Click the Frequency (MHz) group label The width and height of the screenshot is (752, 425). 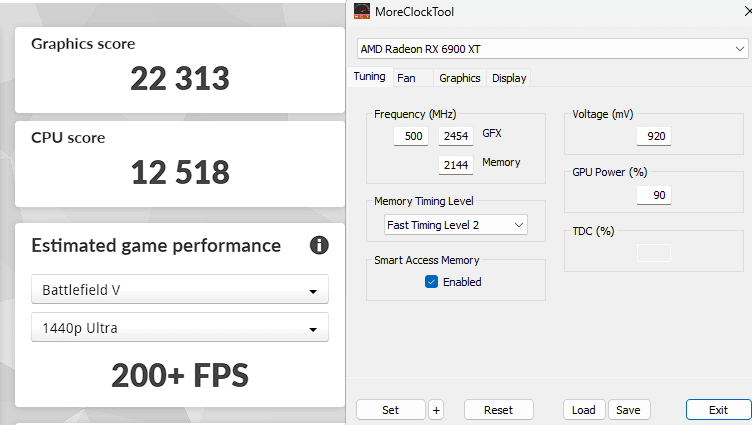pyautogui.click(x=415, y=114)
